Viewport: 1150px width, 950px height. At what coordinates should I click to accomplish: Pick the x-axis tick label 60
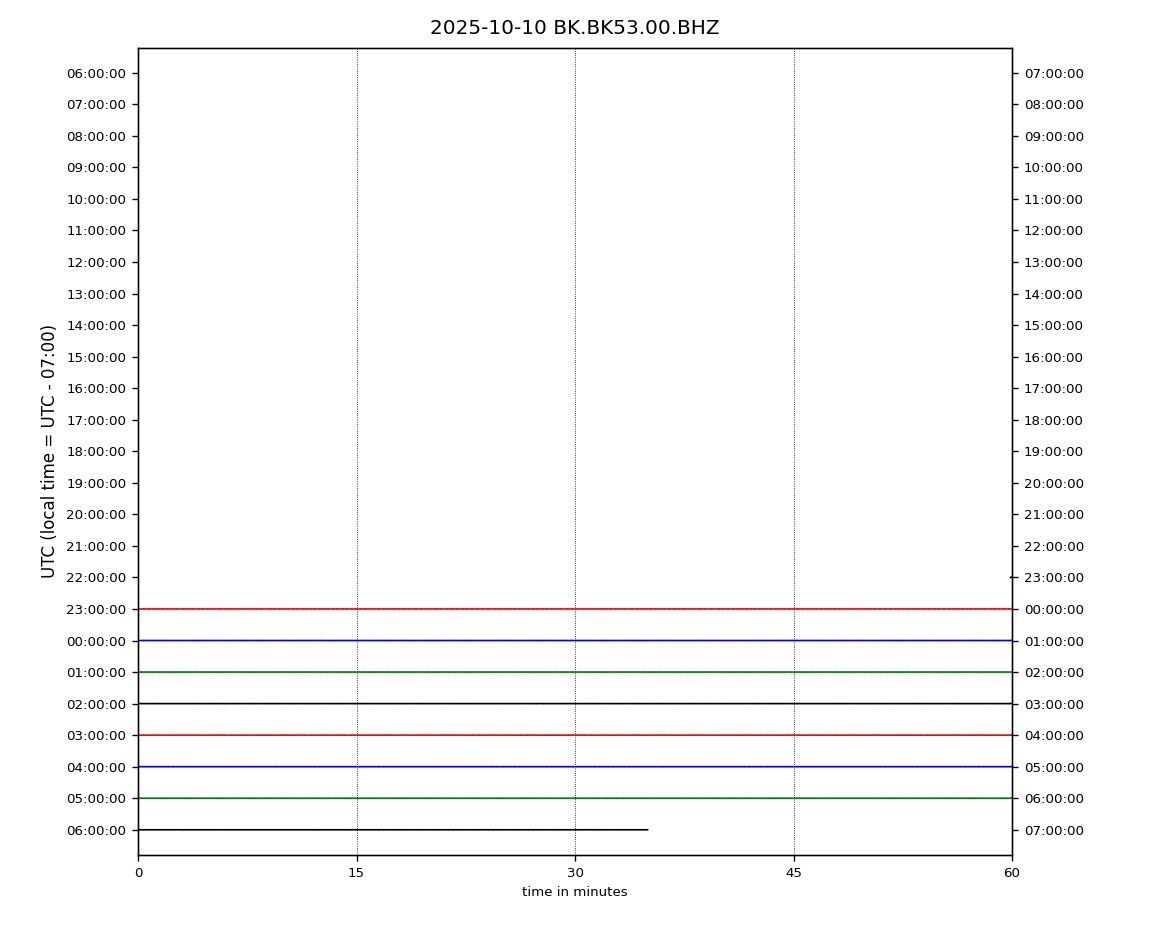pos(1012,873)
